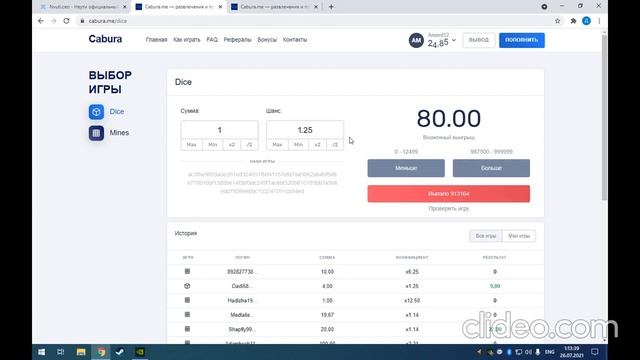Open the Windows Start menu
640x360 pixels.
[41, 352]
